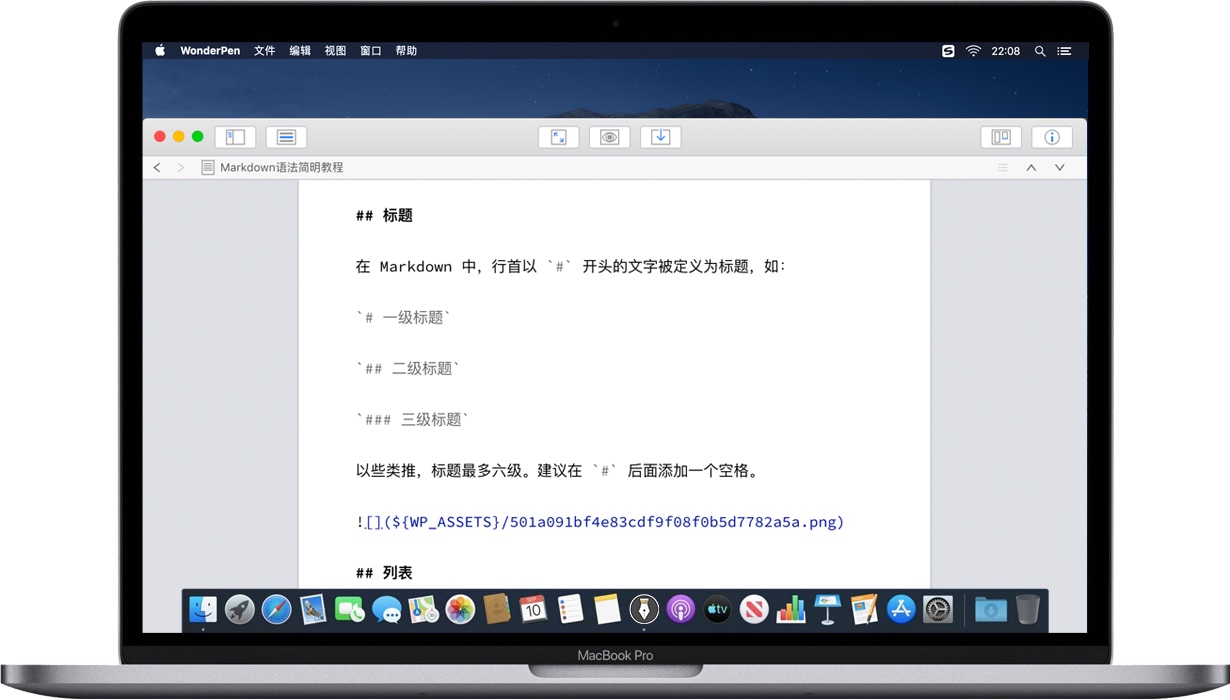Open side-by-side view with the split icon

(1000, 136)
